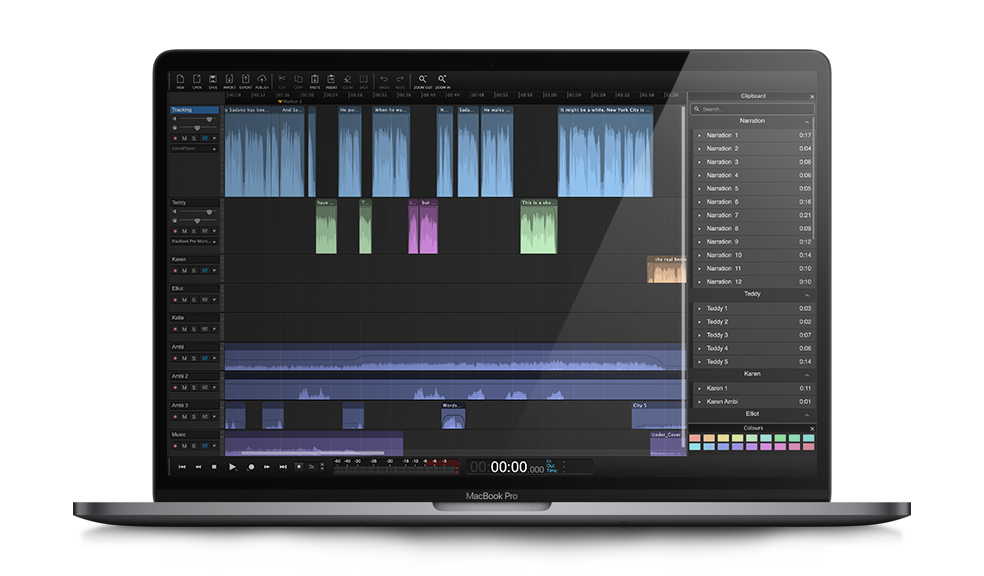Arm the Karen track for recording

coord(175,271)
